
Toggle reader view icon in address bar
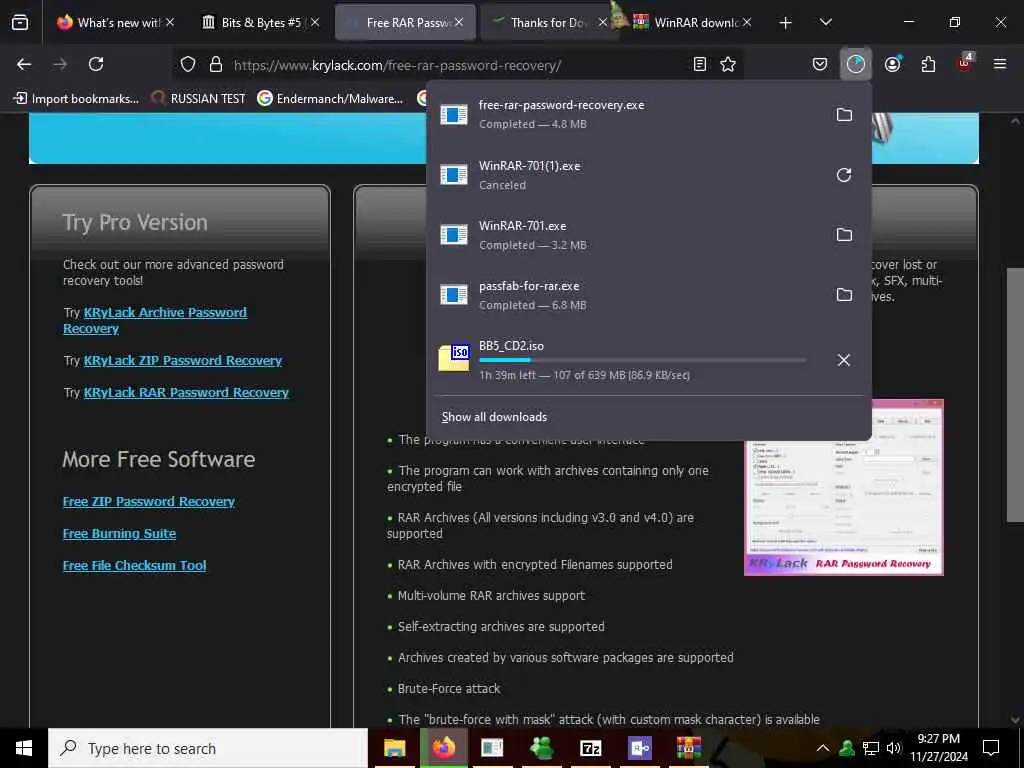click(x=699, y=64)
